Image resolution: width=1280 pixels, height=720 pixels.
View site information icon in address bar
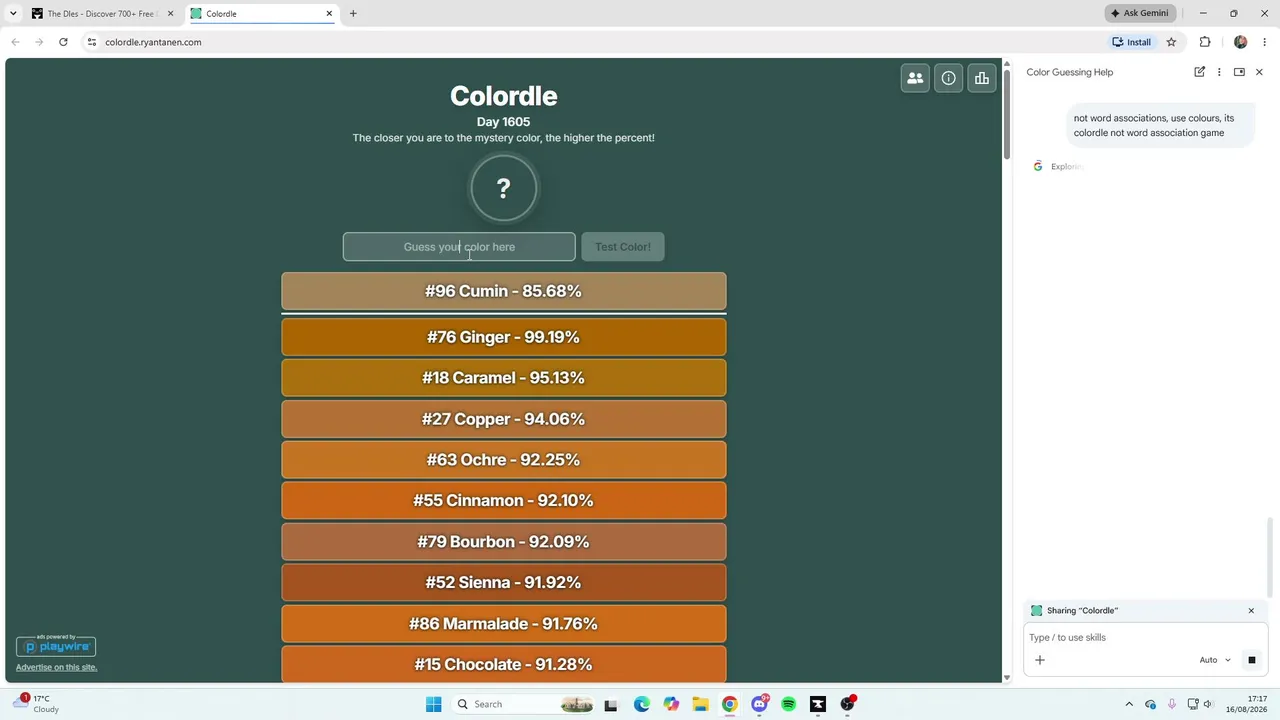click(x=91, y=42)
